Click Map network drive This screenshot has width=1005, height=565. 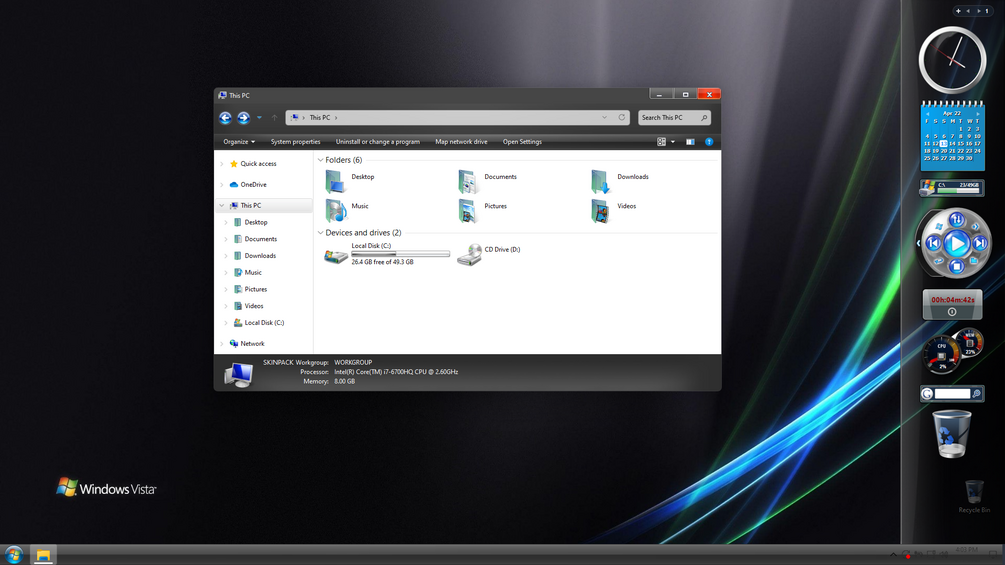click(461, 142)
